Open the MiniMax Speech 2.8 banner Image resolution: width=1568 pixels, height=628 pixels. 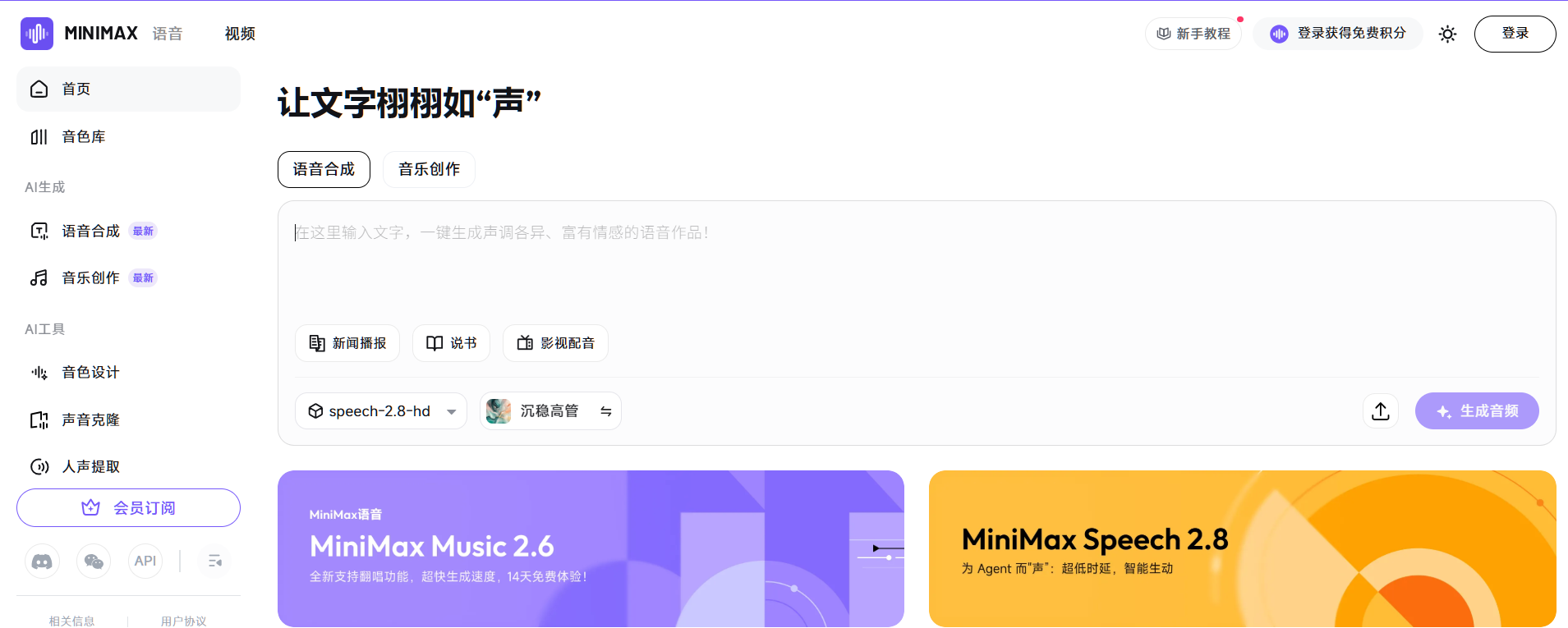(1243, 548)
